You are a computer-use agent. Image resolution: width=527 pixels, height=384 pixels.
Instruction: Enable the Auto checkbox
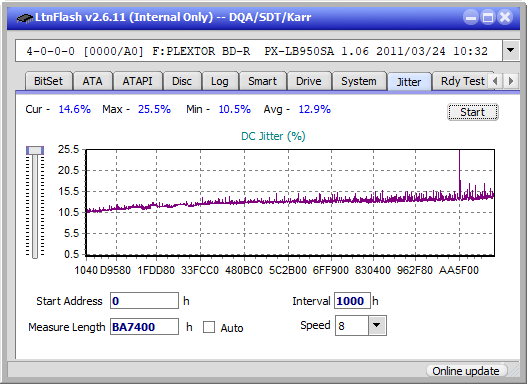209,327
